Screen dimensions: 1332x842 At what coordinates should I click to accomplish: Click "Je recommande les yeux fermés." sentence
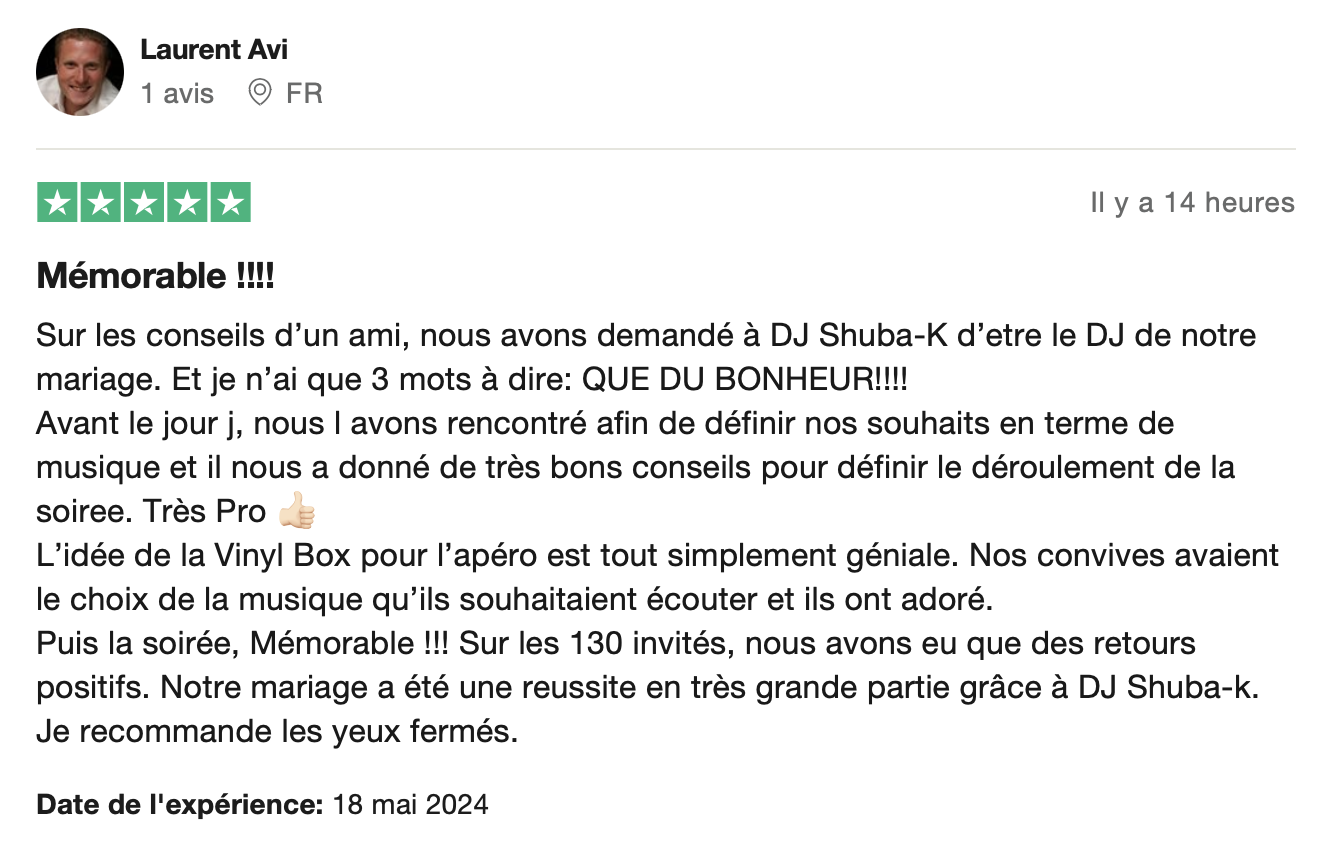277,732
